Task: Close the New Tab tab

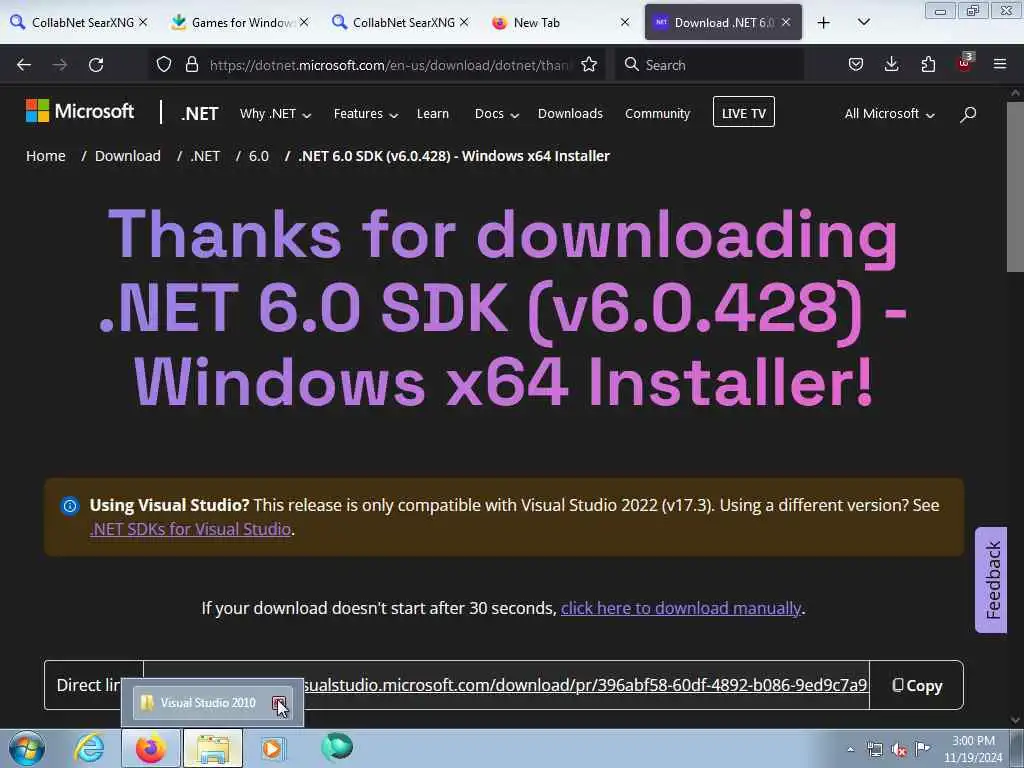Action: (625, 22)
